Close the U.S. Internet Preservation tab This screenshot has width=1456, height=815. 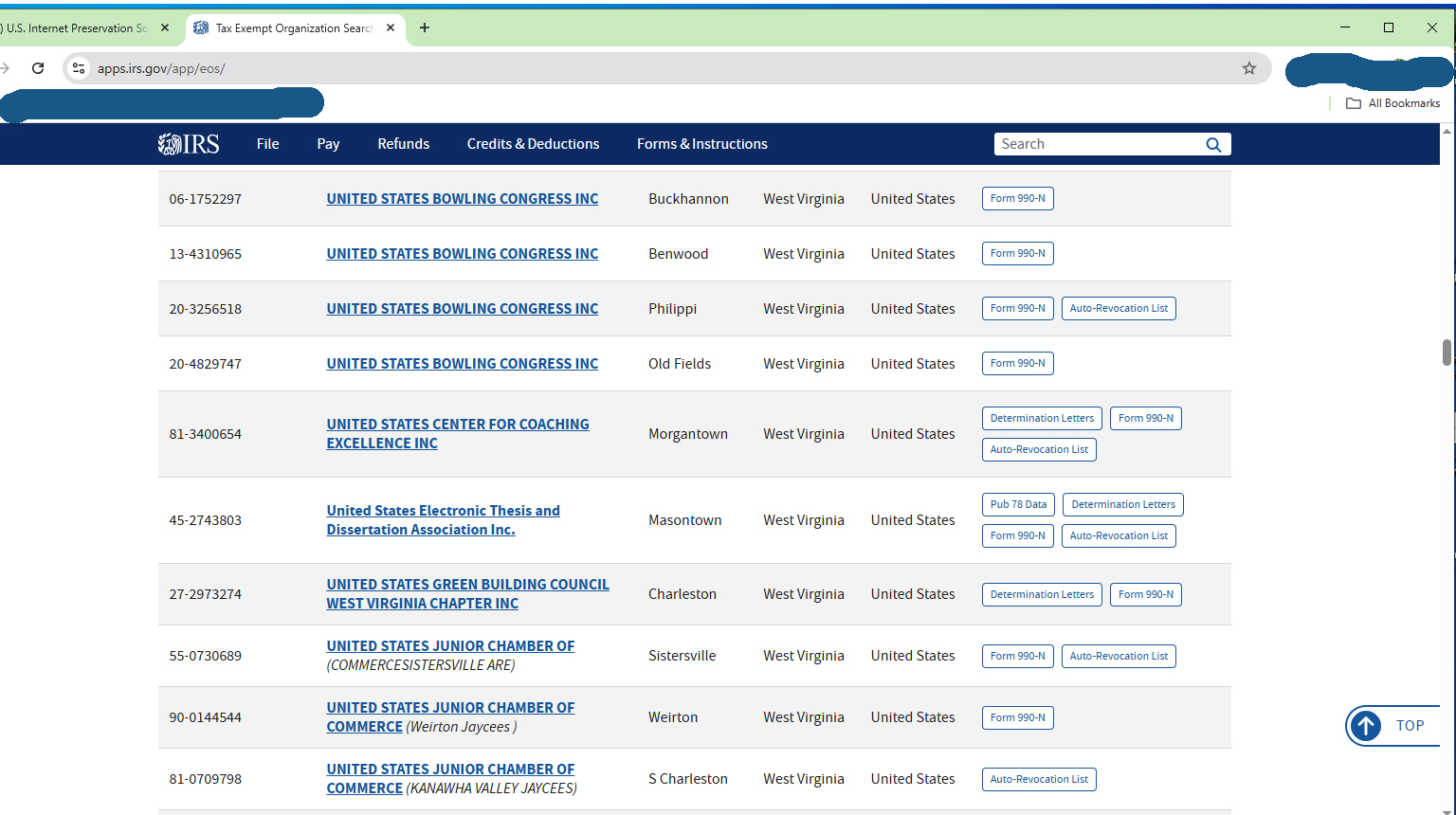pyautogui.click(x=165, y=27)
